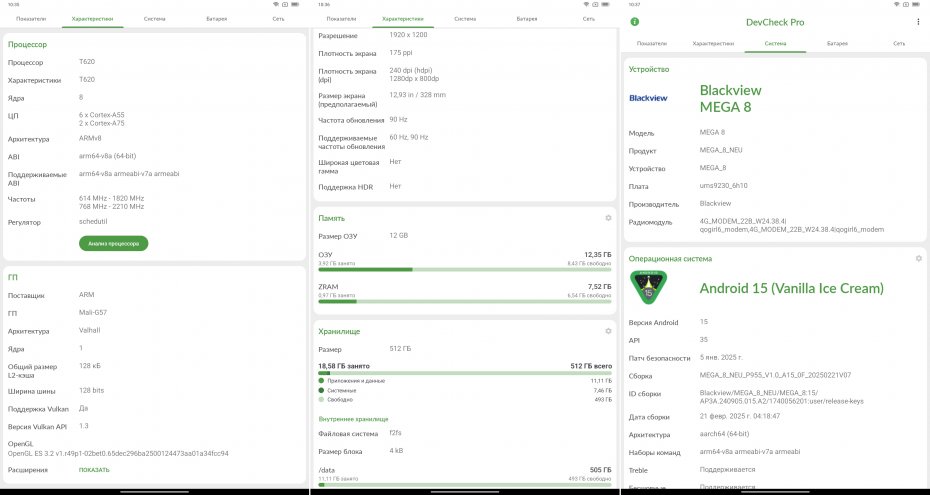Image resolution: width=930 pixels, height=495 pixels.
Task: Open the gear settings in the Хранилище card
Action: [x=608, y=331]
